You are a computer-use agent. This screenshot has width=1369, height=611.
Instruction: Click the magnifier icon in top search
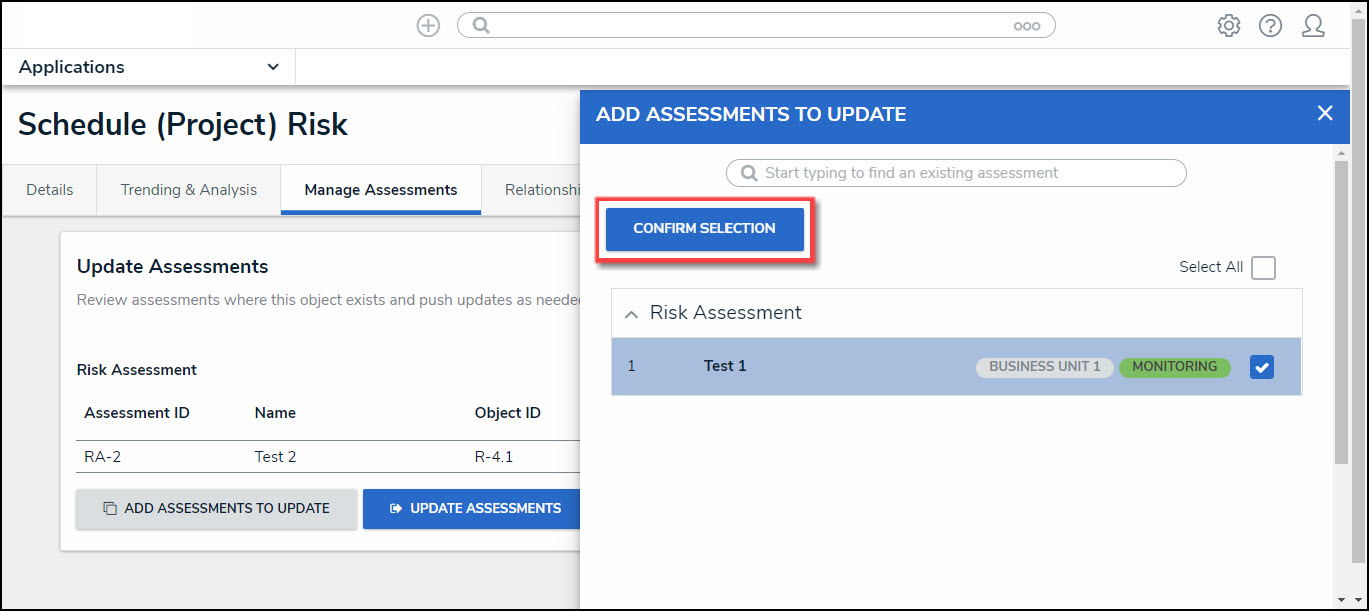(481, 26)
